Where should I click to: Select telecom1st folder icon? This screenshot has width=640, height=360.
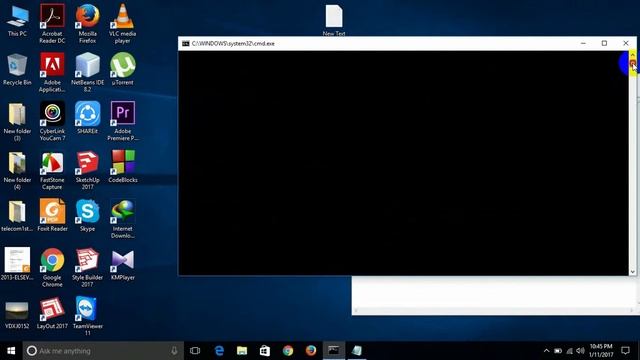point(17,216)
